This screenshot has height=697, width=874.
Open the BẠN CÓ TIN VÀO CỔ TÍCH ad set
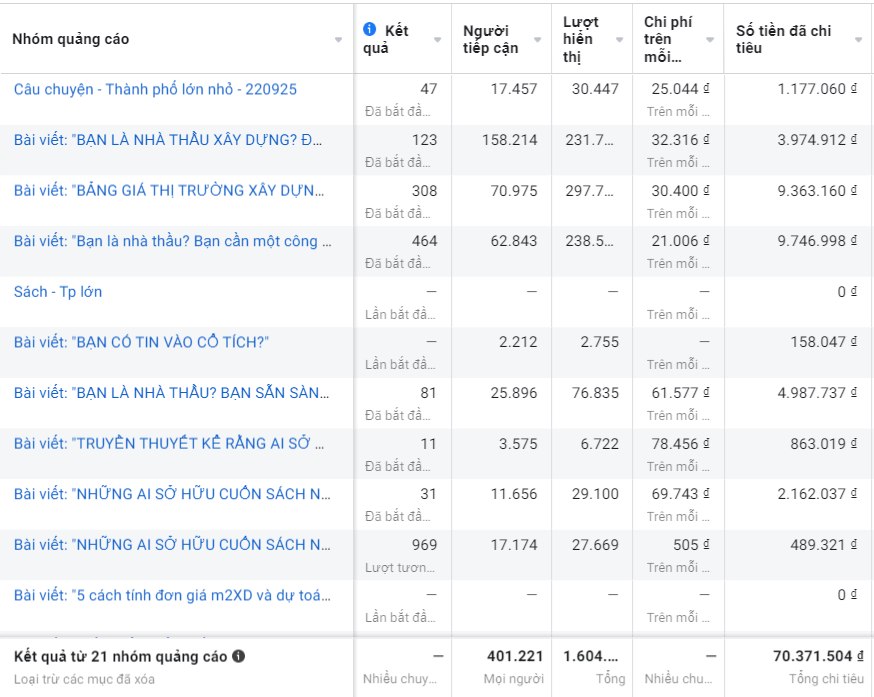(x=141, y=343)
